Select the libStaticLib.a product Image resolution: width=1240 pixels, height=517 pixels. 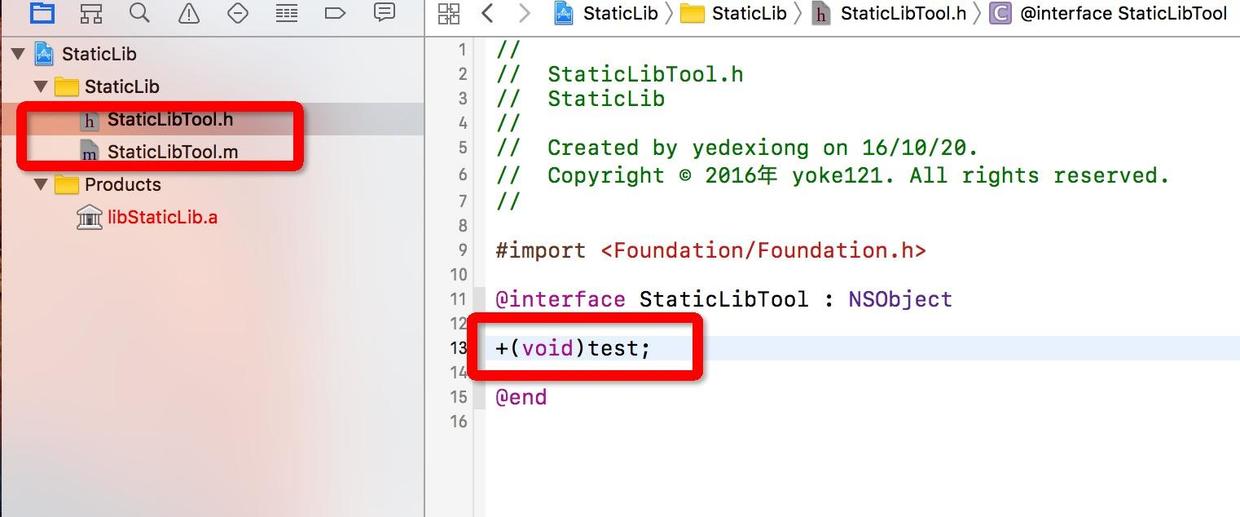point(162,217)
